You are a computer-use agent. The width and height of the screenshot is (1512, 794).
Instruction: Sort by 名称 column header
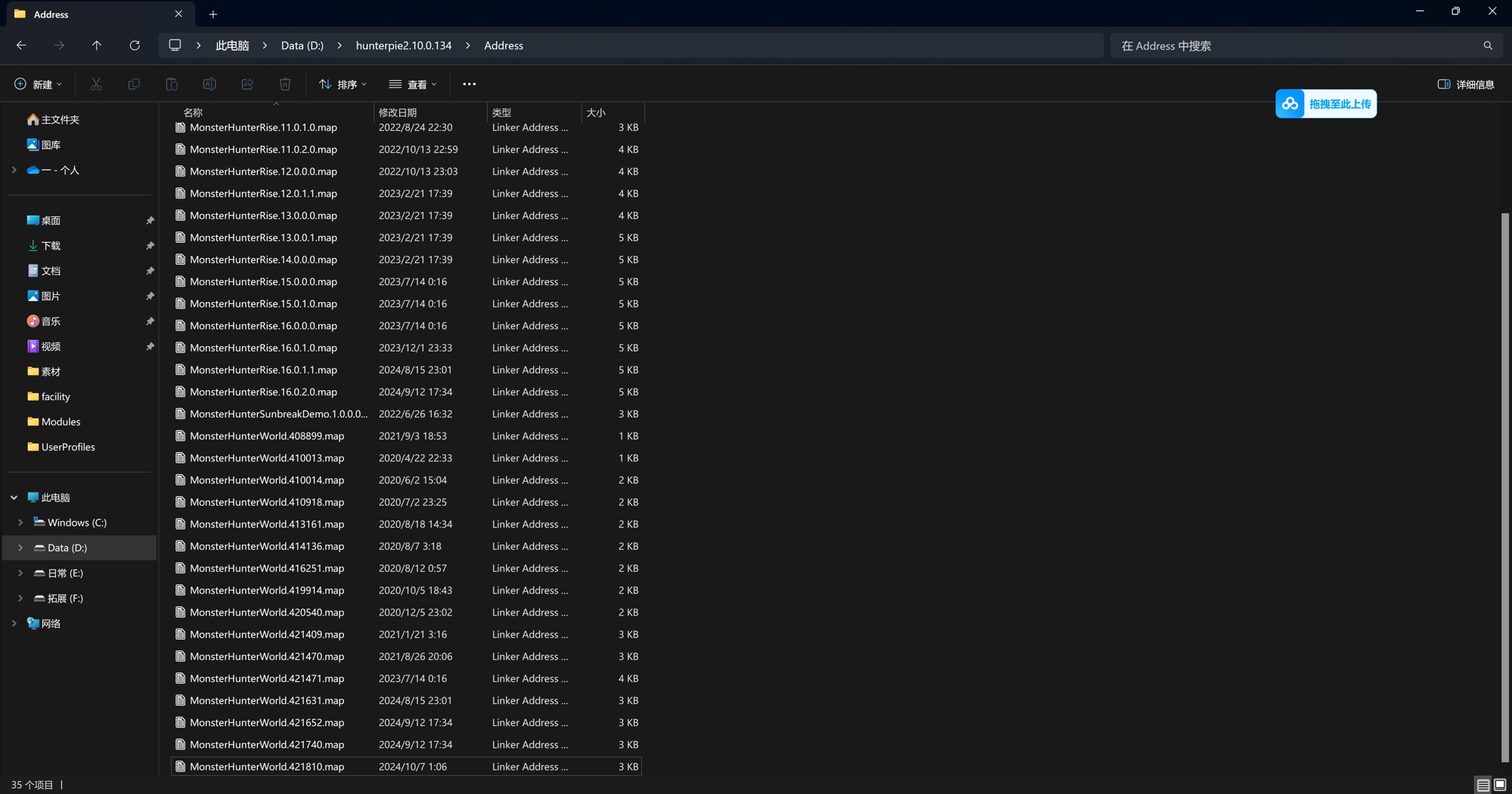(274, 112)
